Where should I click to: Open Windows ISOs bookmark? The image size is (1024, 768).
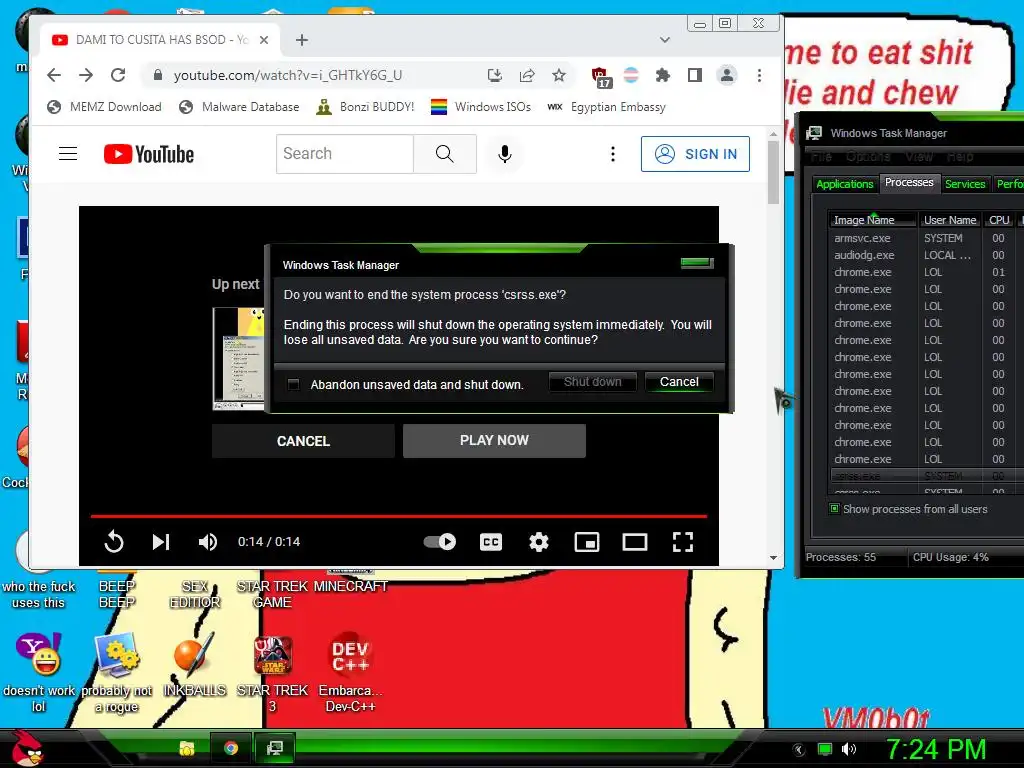click(481, 106)
